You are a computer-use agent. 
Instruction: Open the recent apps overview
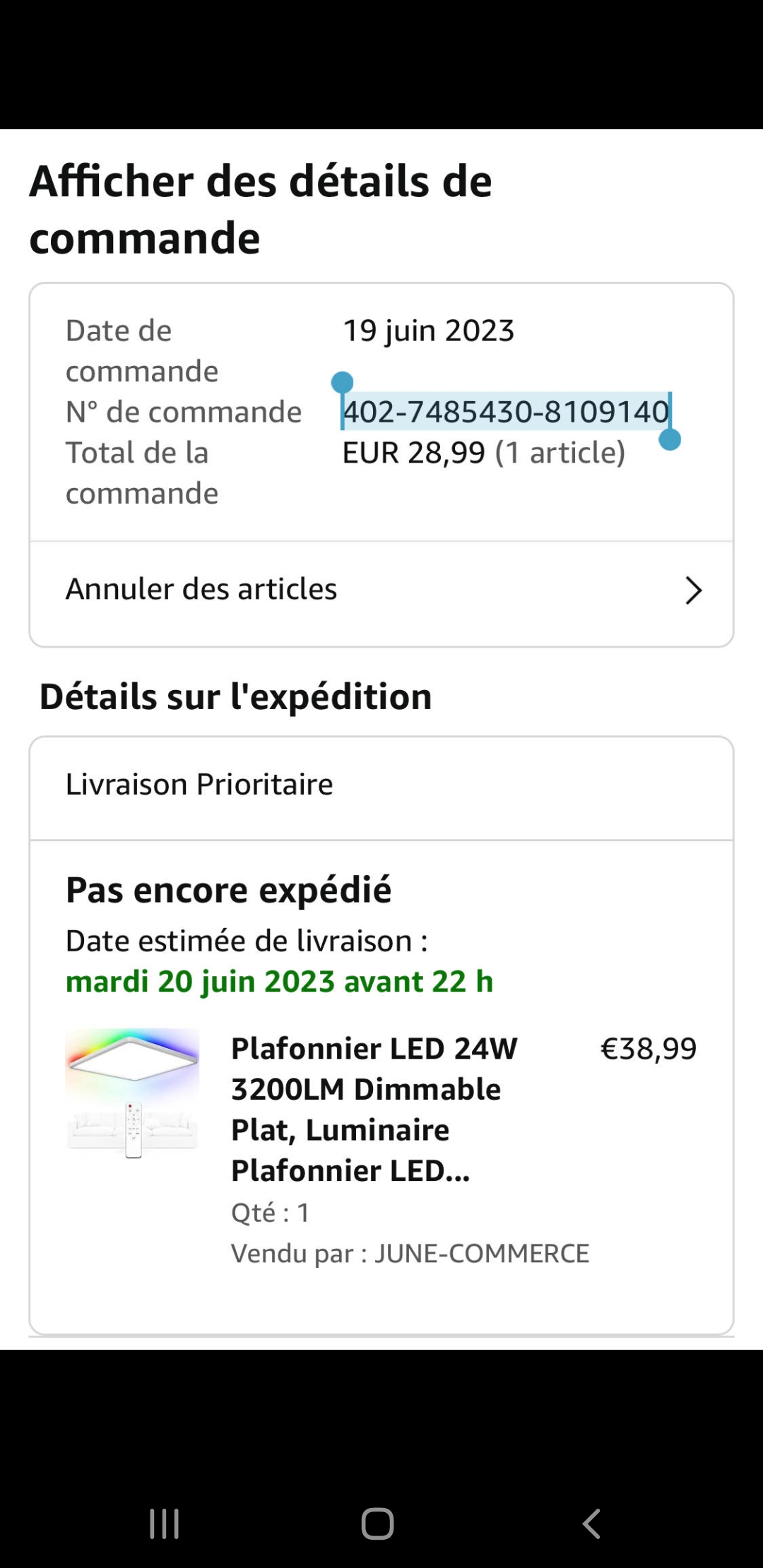click(164, 1524)
